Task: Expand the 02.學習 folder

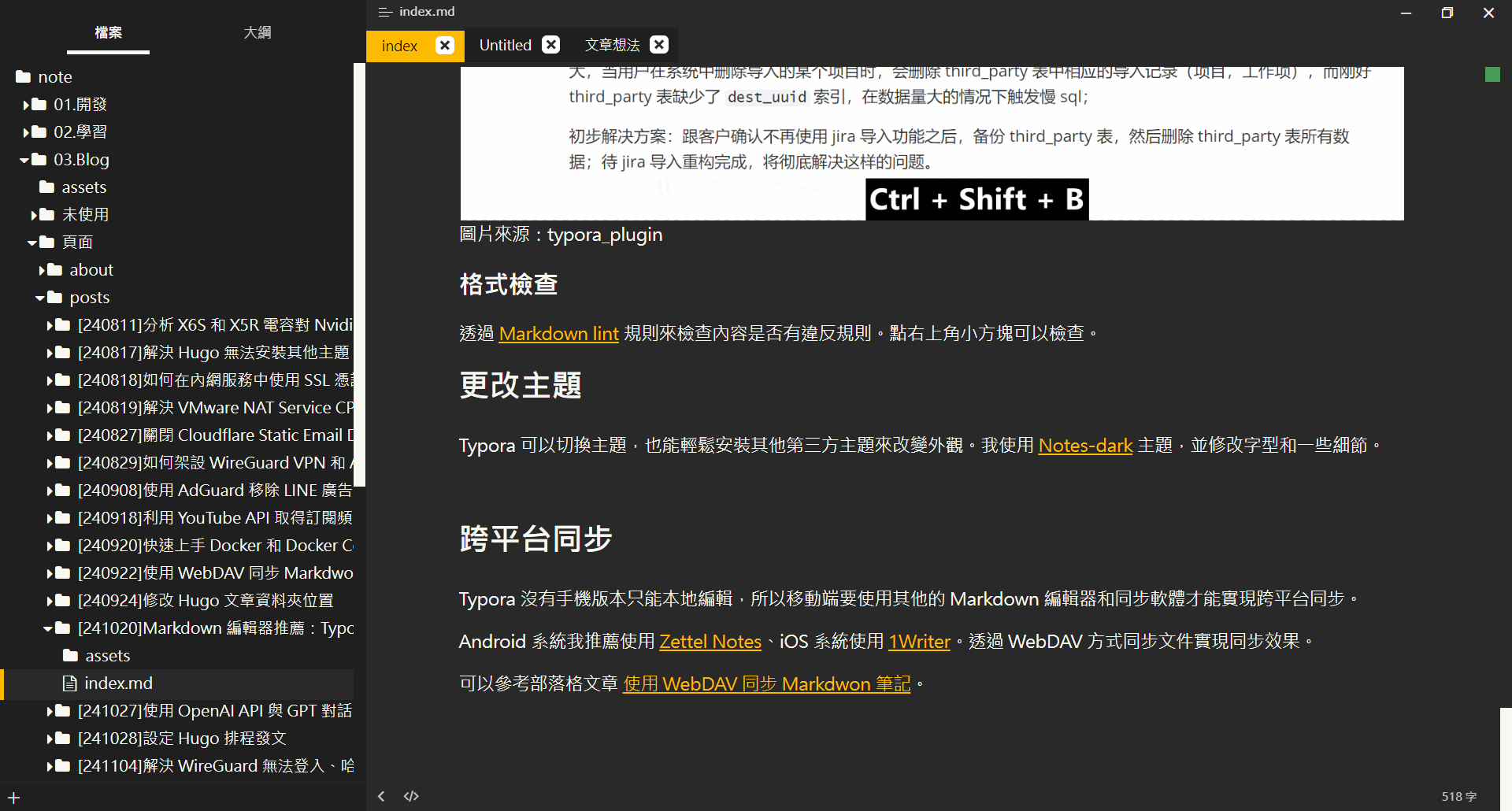Action: 27,131
